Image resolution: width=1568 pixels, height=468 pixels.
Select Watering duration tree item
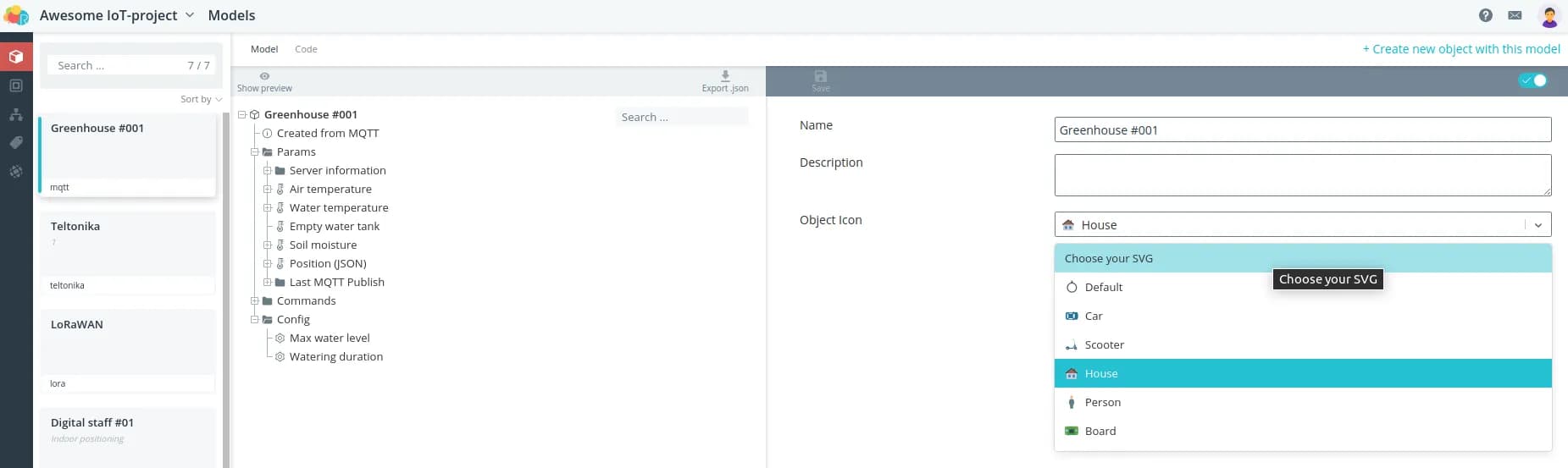coord(335,356)
